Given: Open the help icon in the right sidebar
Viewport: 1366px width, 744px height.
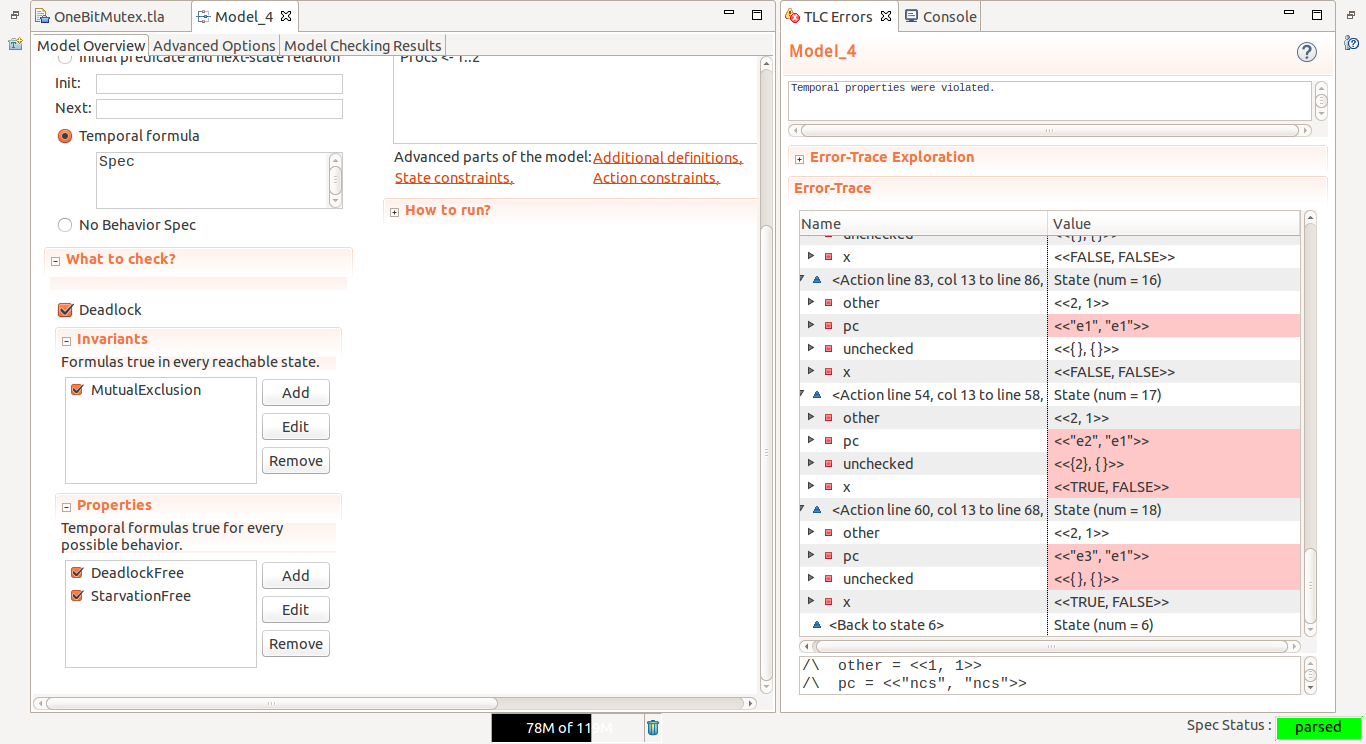Looking at the screenshot, I should [1351, 43].
